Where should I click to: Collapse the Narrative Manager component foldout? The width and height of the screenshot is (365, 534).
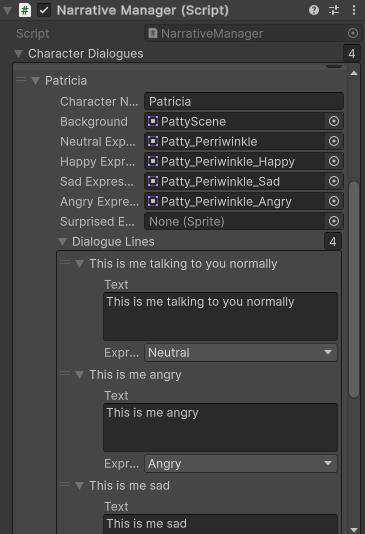pyautogui.click(x=7, y=11)
